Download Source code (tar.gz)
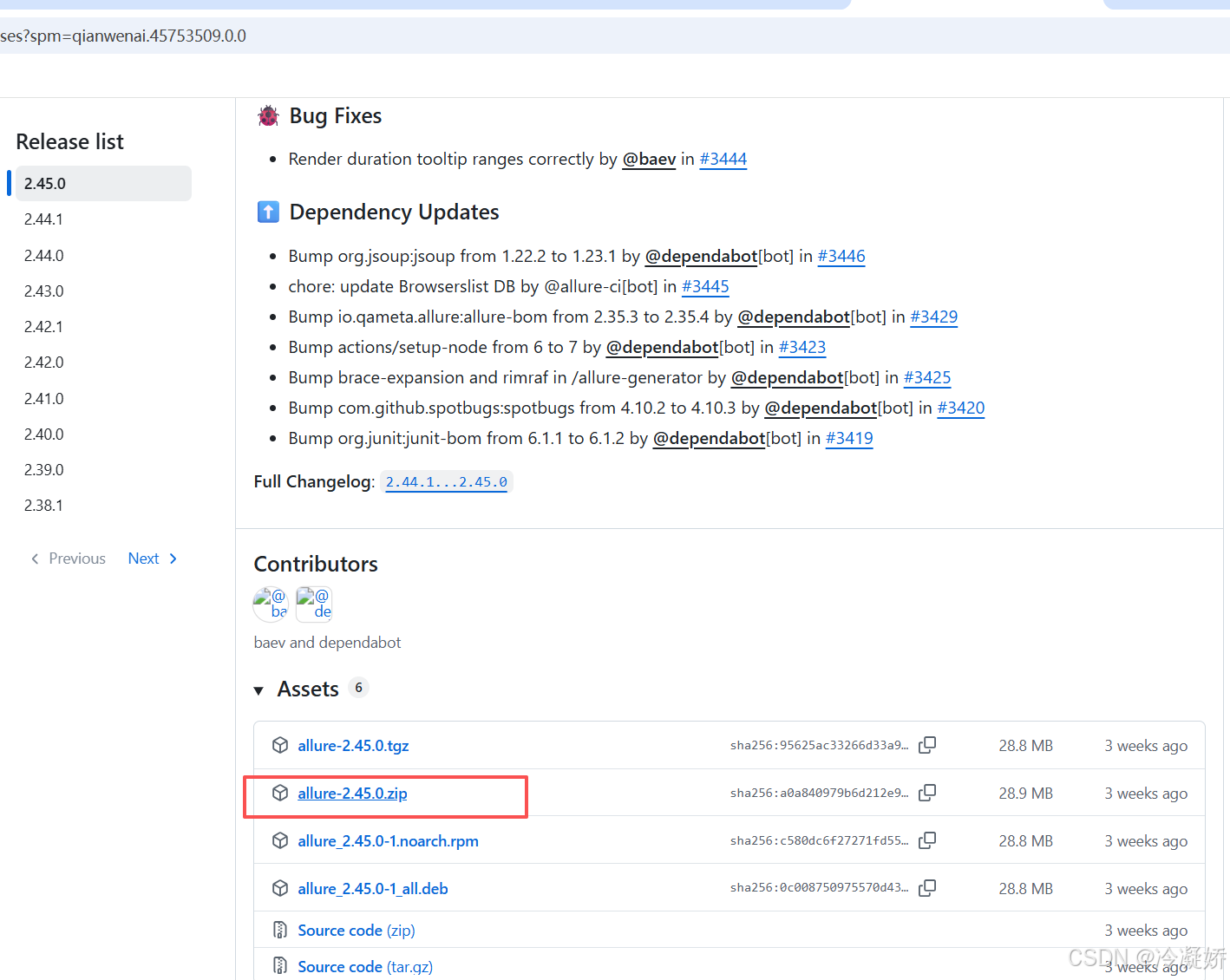 click(365, 966)
